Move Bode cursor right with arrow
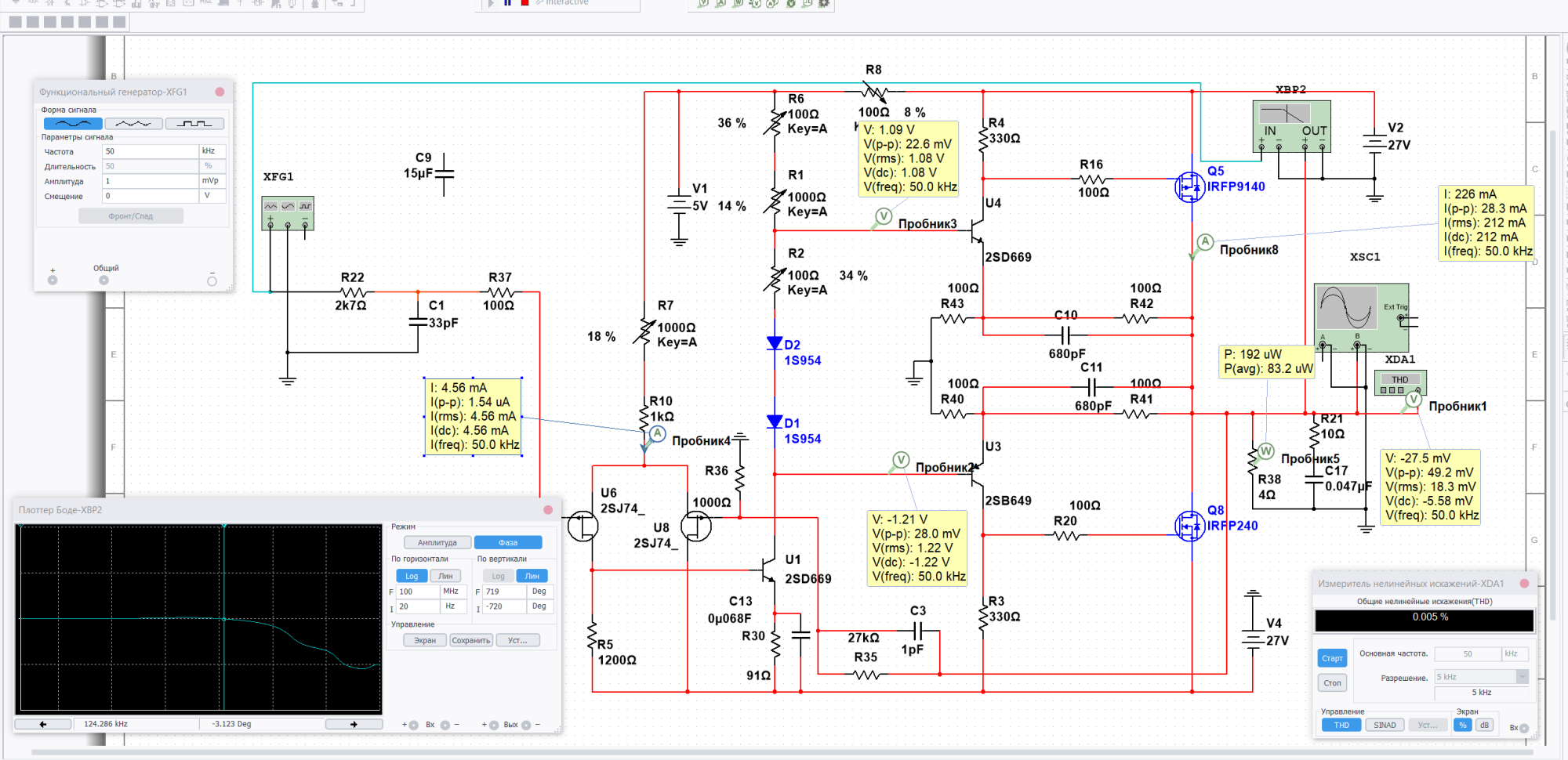Image resolution: width=1568 pixels, height=760 pixels. coord(354,724)
